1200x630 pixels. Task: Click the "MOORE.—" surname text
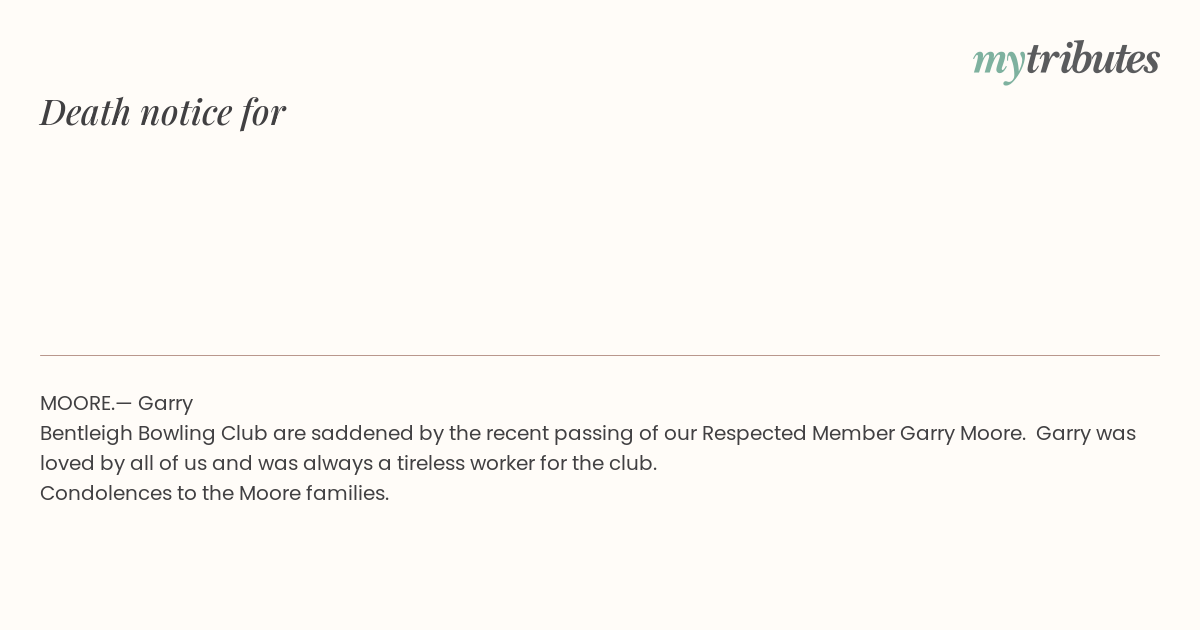(x=86, y=403)
